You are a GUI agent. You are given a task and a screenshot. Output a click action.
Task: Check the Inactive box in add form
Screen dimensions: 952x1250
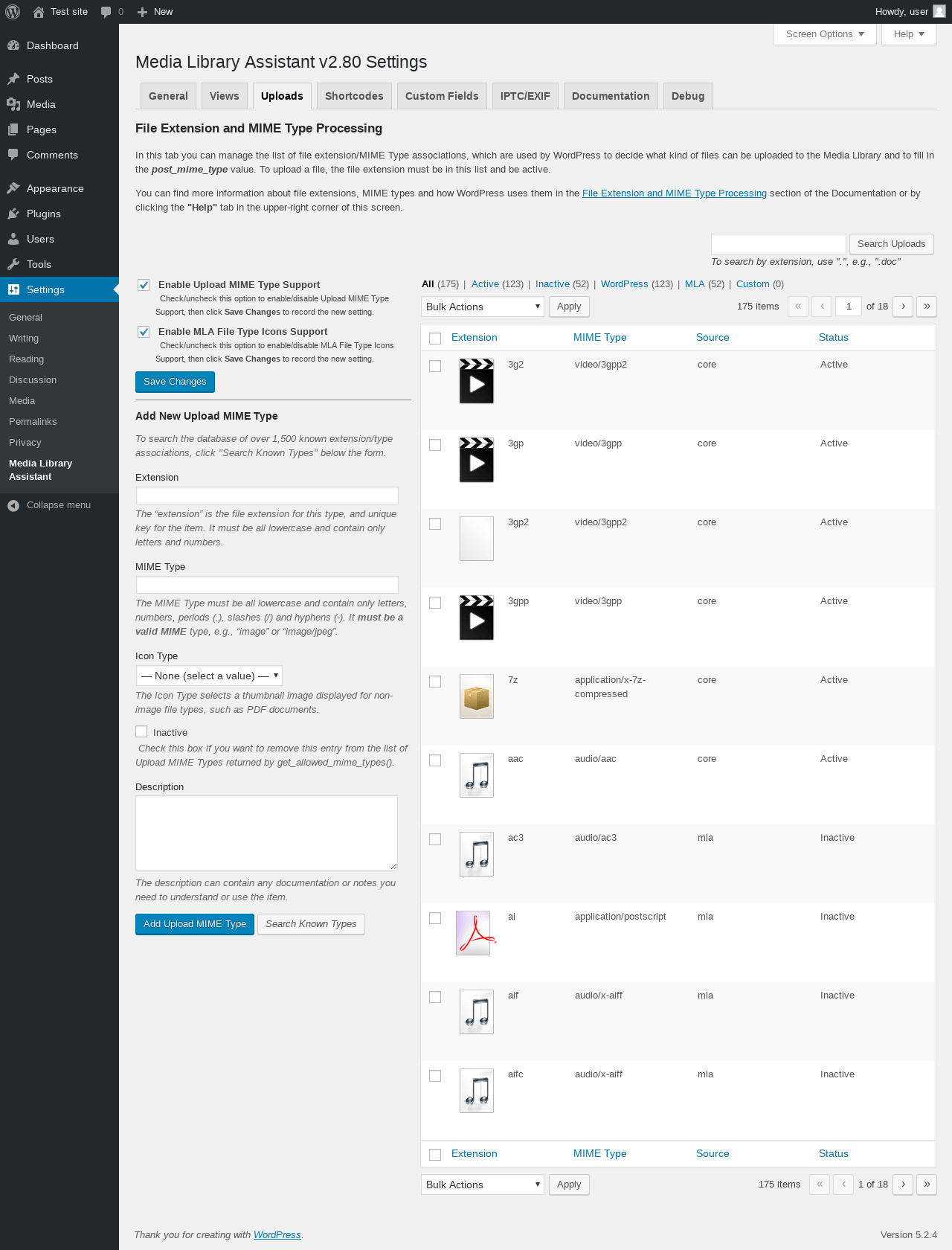[x=141, y=732]
